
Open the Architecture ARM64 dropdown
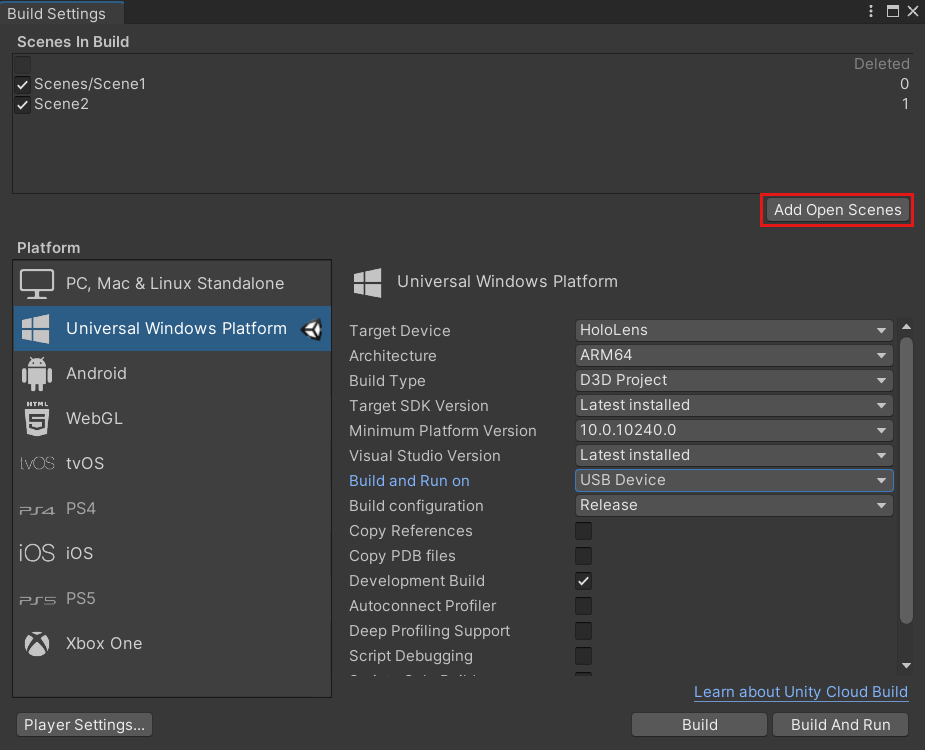(x=733, y=355)
